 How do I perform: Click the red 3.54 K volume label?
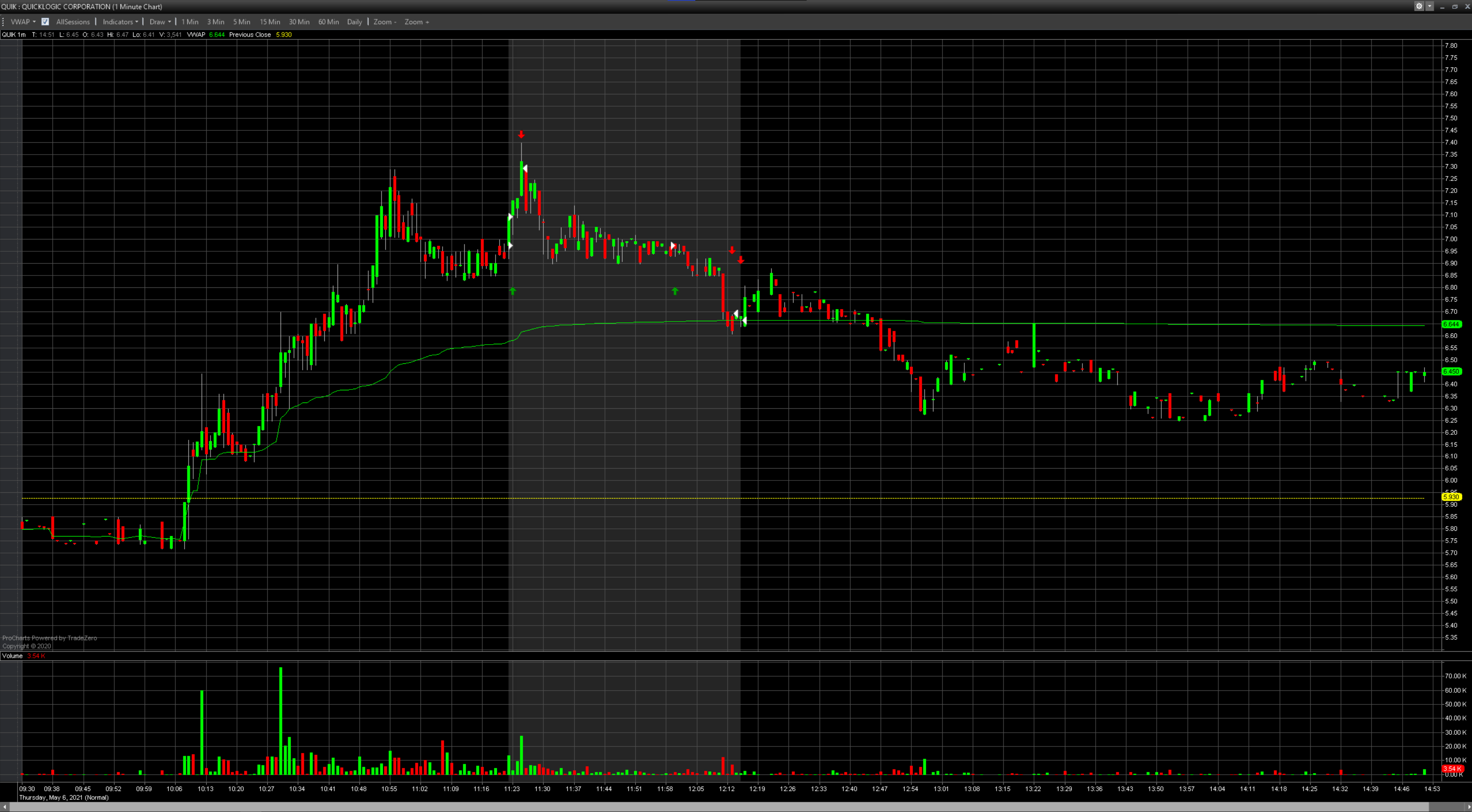(x=1452, y=769)
